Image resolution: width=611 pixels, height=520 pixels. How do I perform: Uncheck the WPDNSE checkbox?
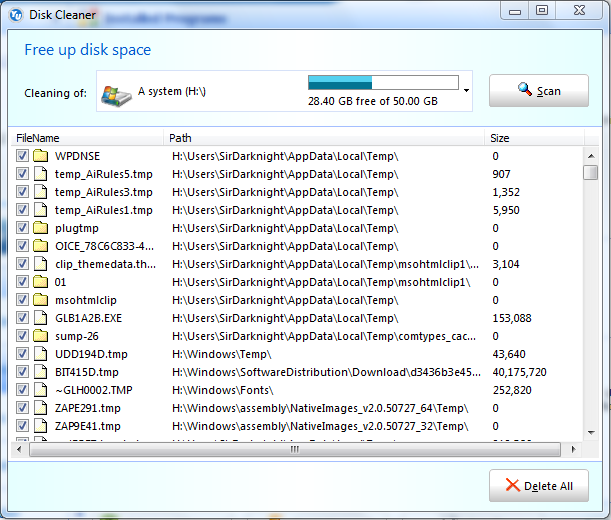[22, 156]
